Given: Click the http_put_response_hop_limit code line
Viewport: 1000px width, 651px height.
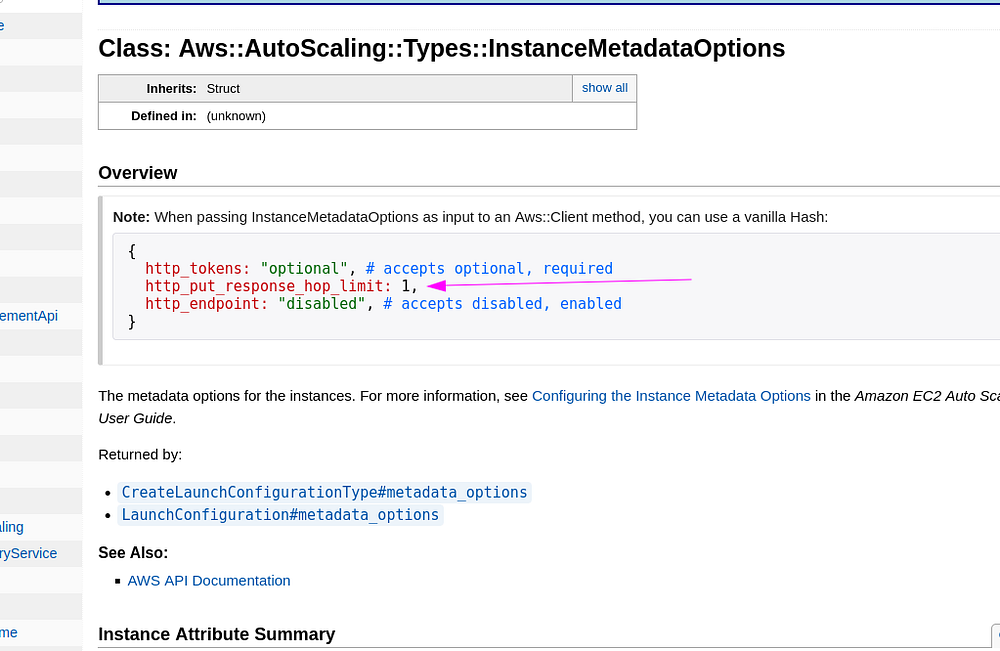Looking at the screenshot, I should click(x=281, y=286).
